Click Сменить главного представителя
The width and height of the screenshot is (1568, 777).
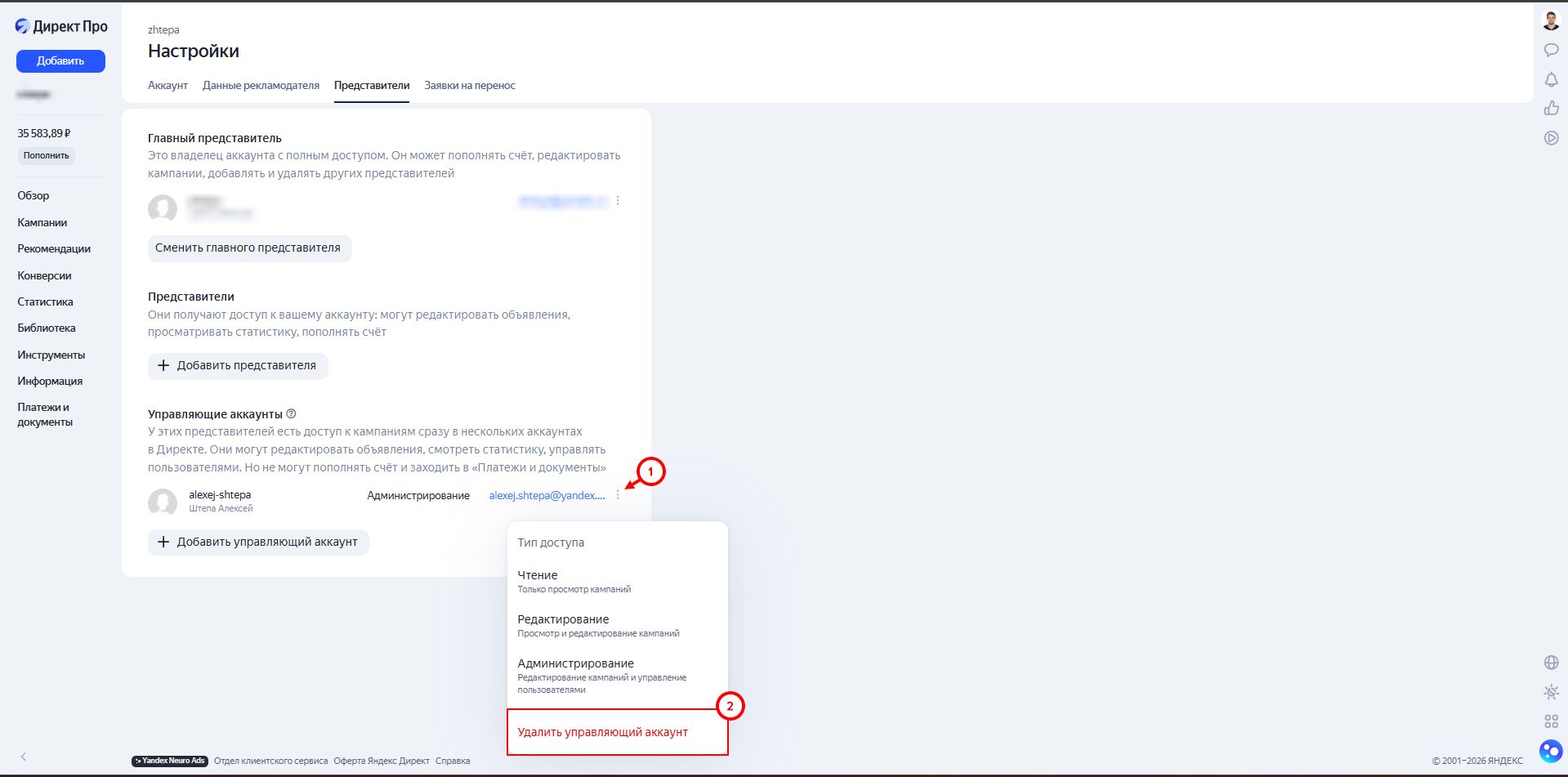pos(249,248)
